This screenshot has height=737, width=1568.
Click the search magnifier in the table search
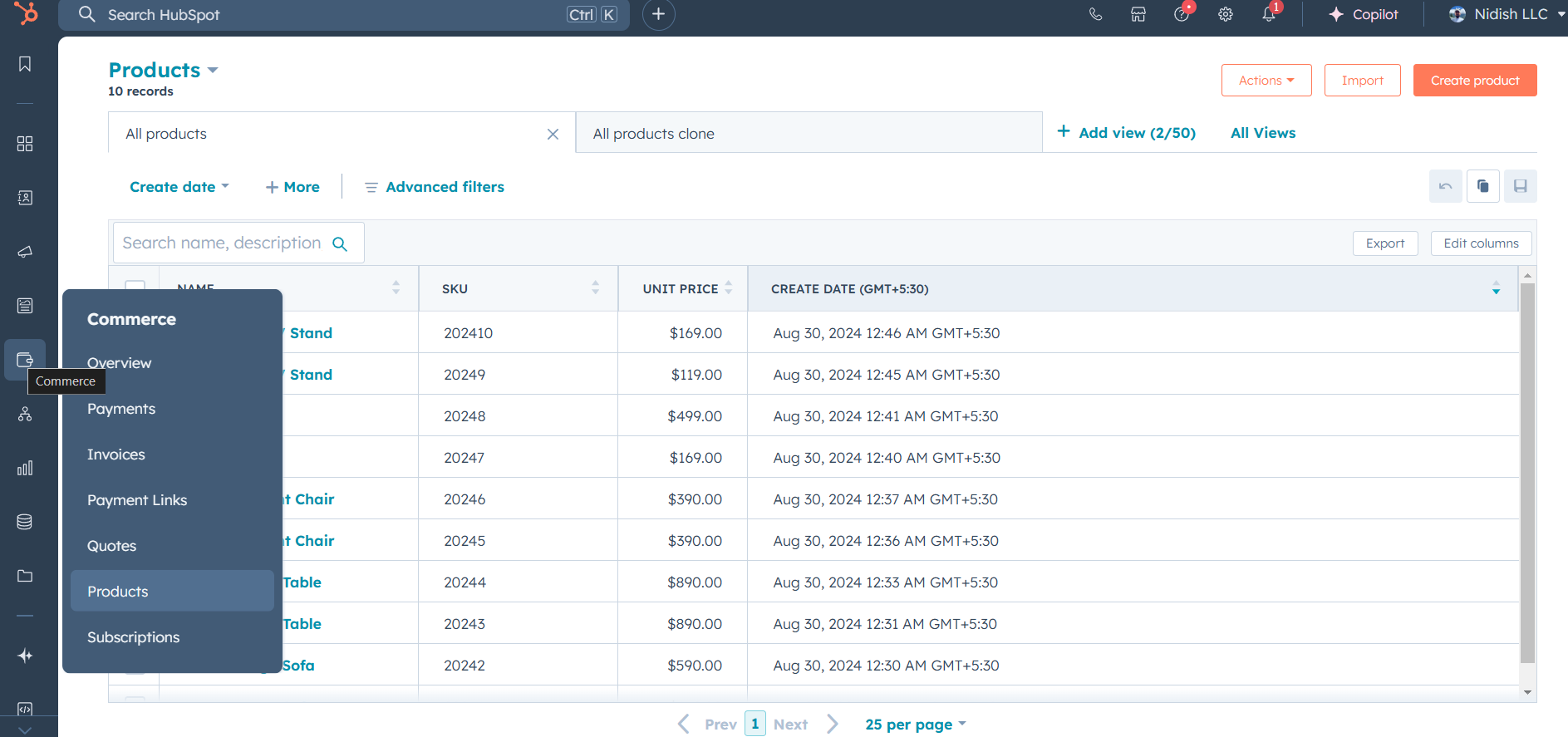pos(340,243)
